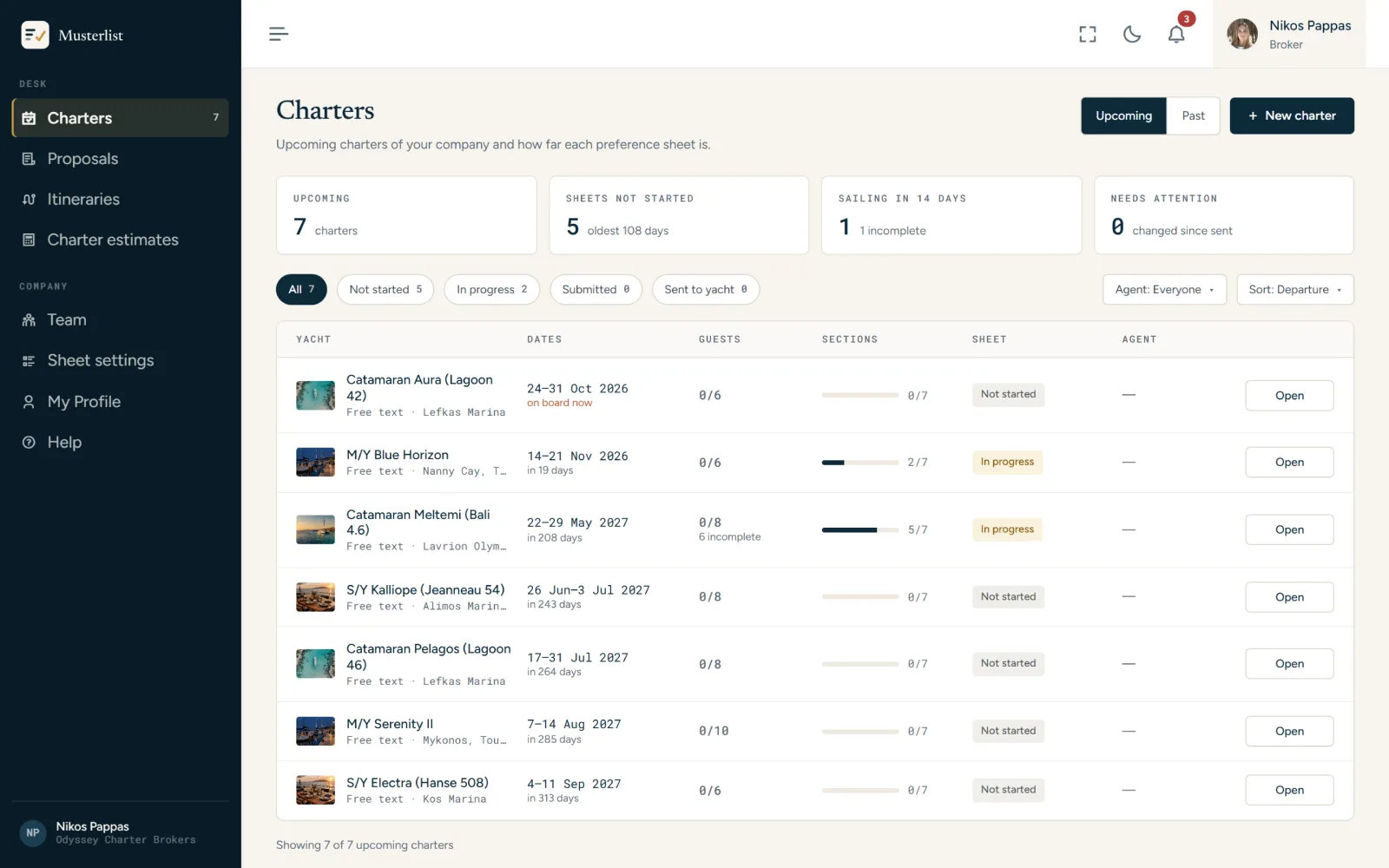The height and width of the screenshot is (868, 1389).
Task: Filter by In progress chip
Action: [x=491, y=289]
